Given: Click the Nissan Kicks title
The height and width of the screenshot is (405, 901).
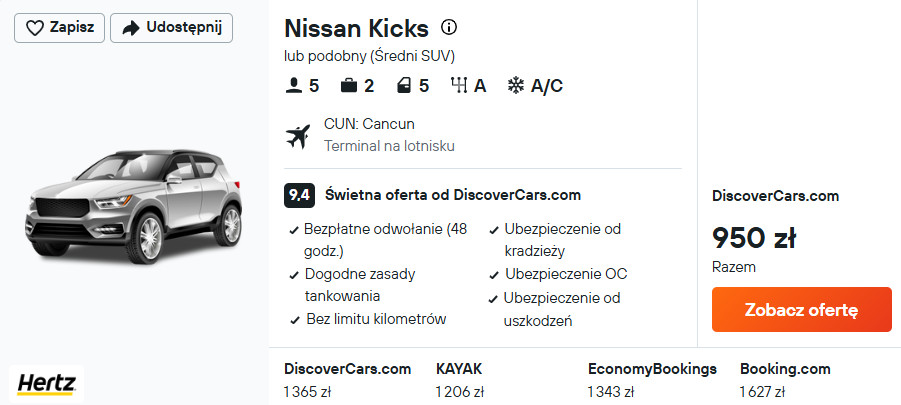Looking at the screenshot, I should pyautogui.click(x=356, y=28).
